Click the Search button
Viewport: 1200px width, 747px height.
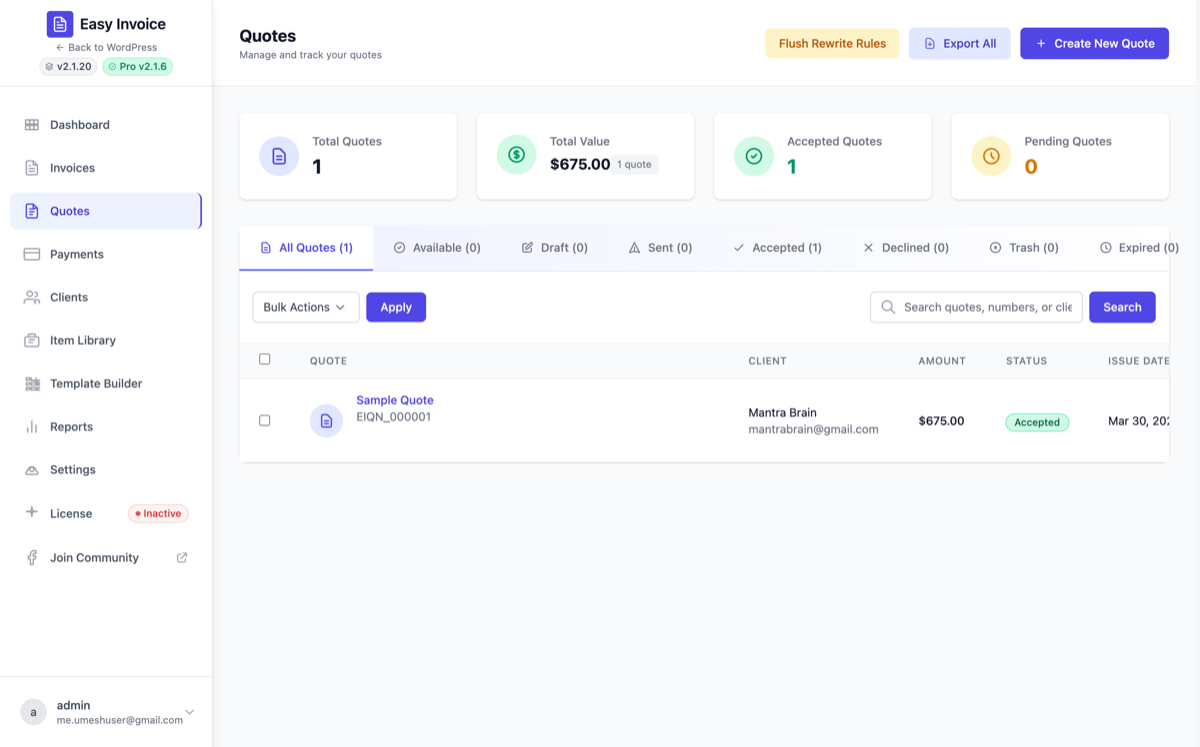[1122, 307]
